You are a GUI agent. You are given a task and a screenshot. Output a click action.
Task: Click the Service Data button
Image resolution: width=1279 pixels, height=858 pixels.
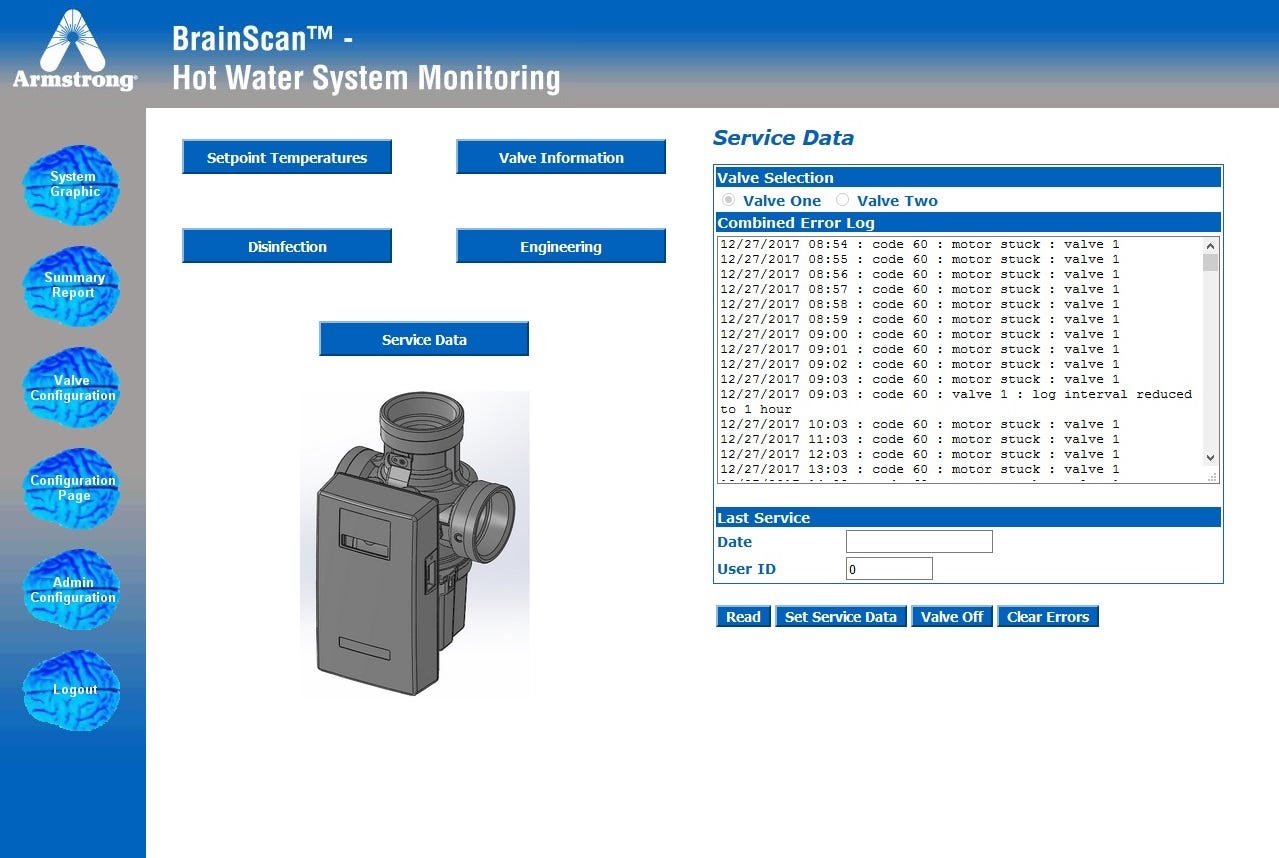(424, 339)
